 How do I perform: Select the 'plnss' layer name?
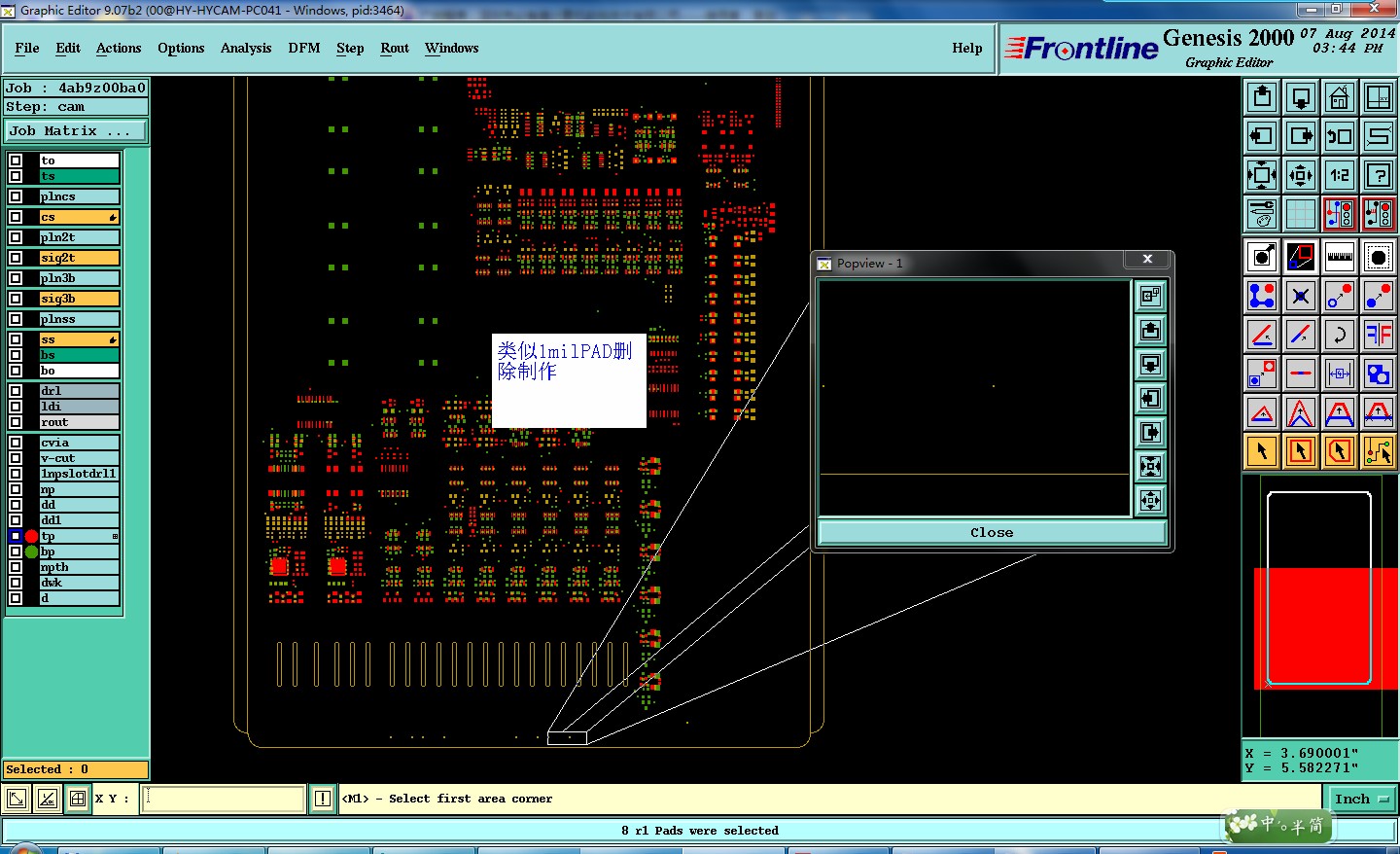(80, 319)
